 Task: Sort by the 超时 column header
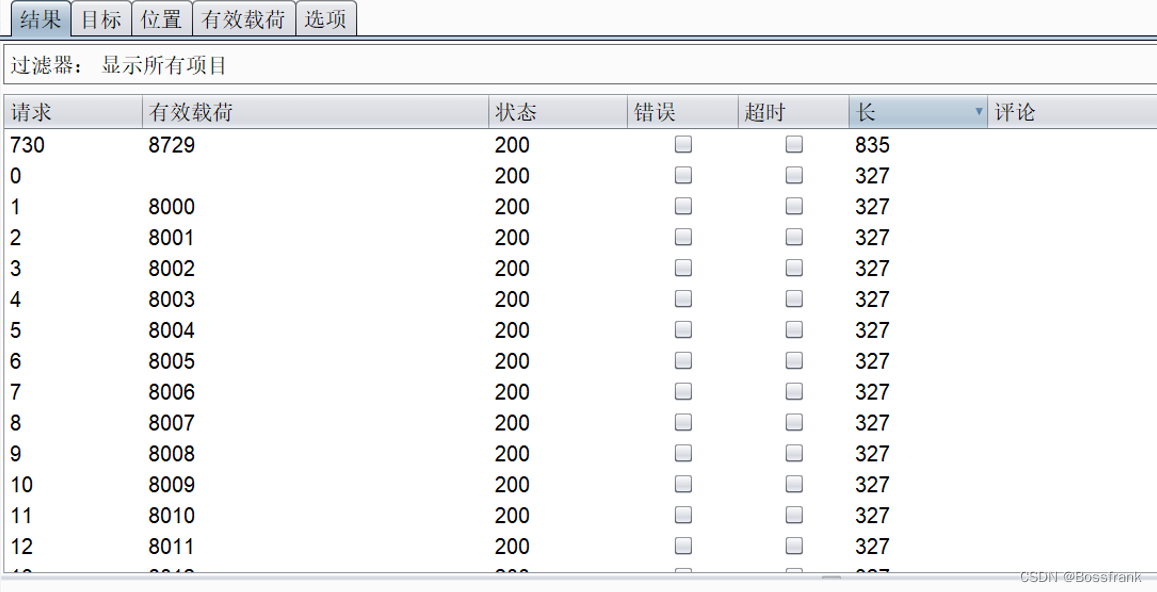pyautogui.click(x=793, y=112)
